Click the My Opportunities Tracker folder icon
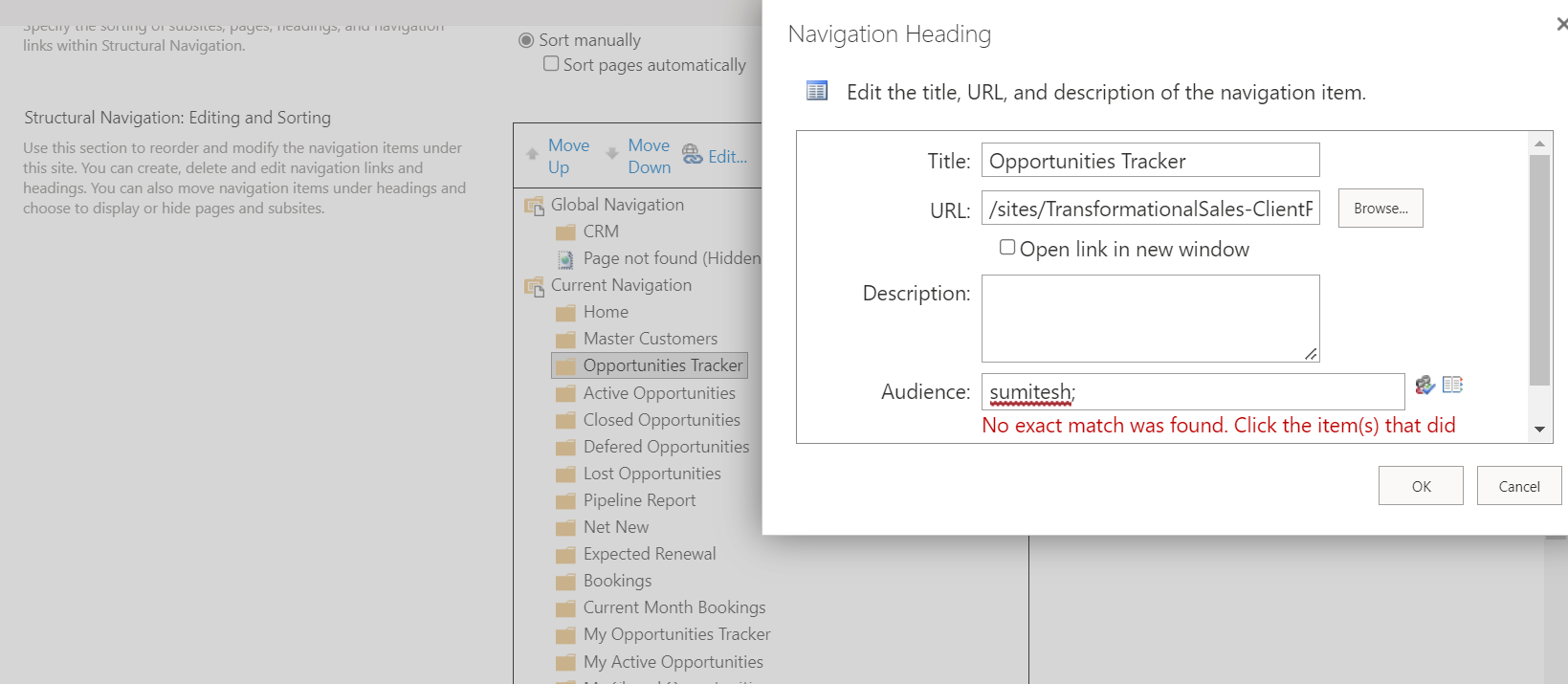The image size is (1568, 684). click(565, 634)
